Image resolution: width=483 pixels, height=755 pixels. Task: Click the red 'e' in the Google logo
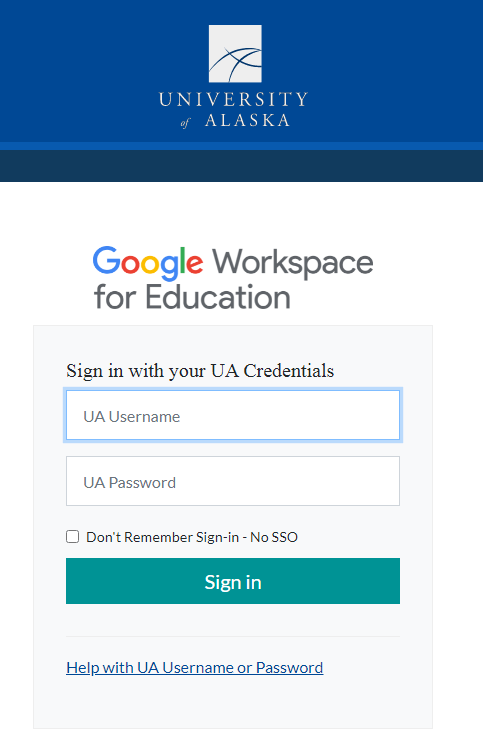(194, 264)
